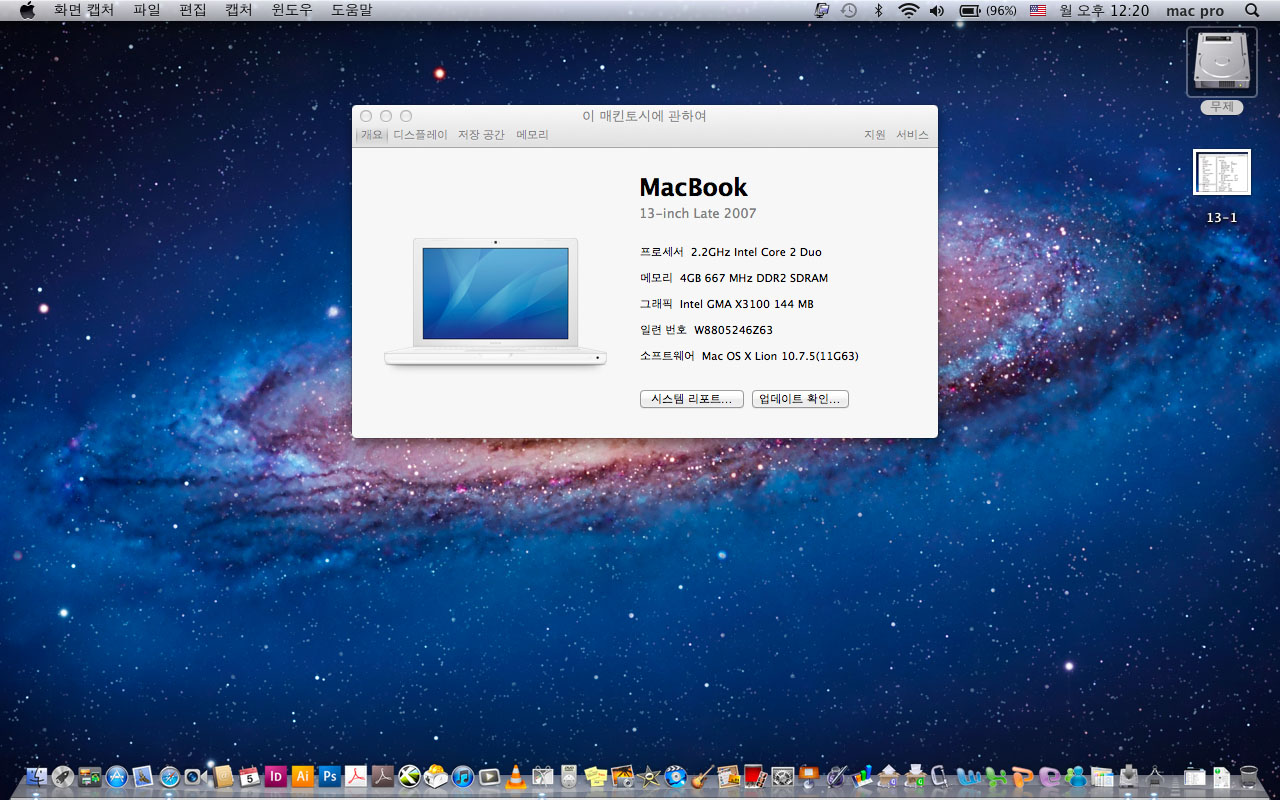Open Safari browser in the dock

pyautogui.click(x=169, y=776)
